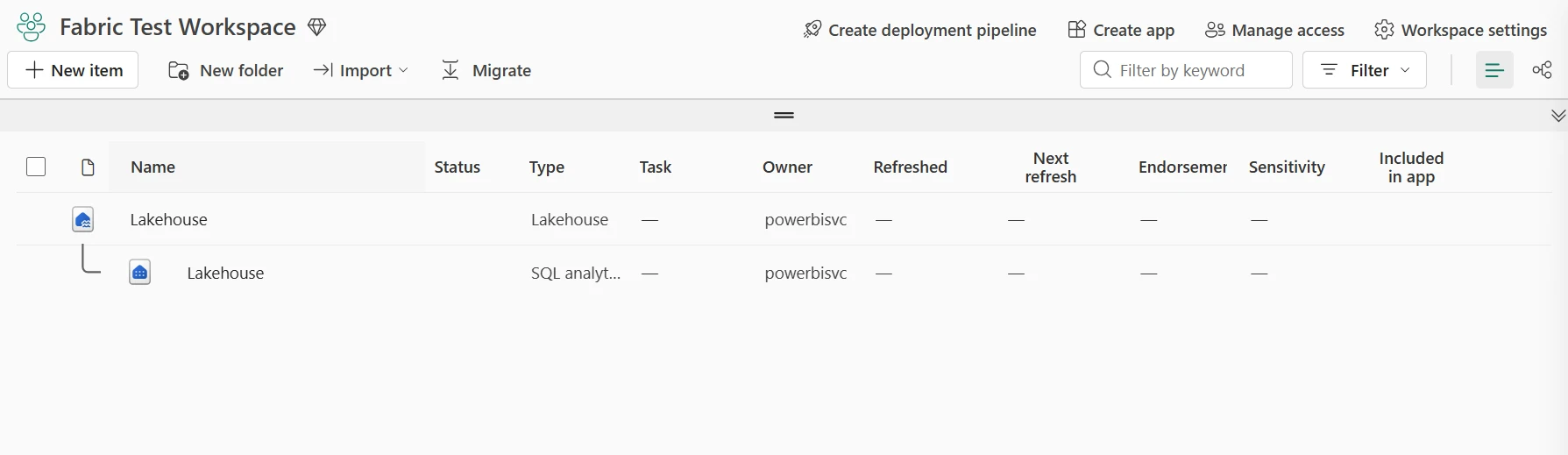Click the Migrate button

[486, 70]
